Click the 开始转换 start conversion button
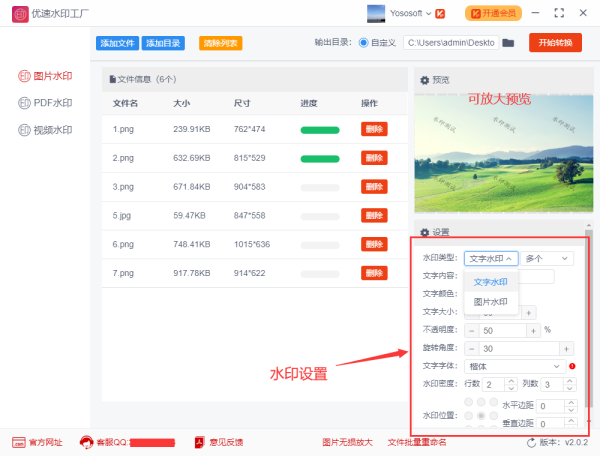 (x=554, y=43)
